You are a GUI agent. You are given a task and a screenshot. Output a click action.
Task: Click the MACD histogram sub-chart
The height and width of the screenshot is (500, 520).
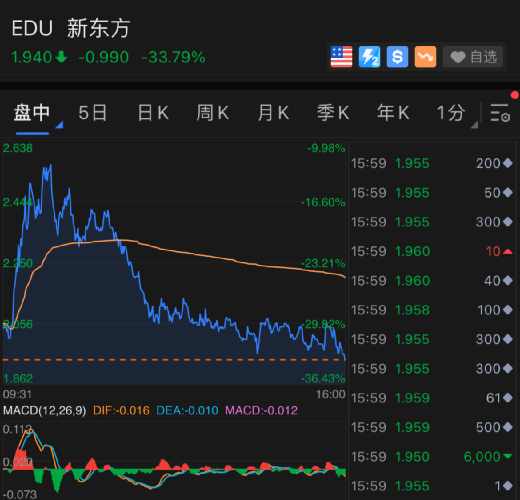[x=174, y=461]
